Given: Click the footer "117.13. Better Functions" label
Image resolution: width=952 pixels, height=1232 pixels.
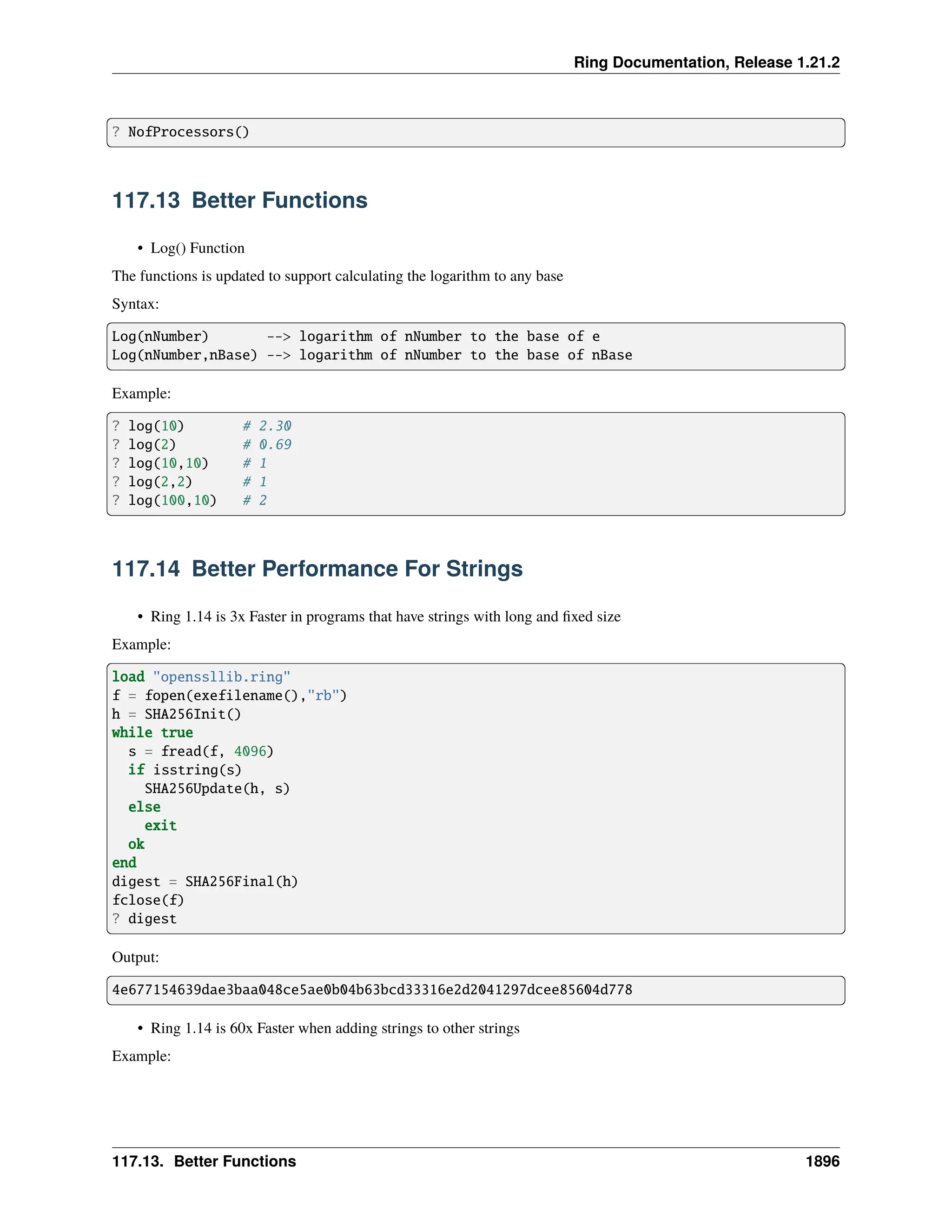Looking at the screenshot, I should click(x=204, y=1161).
